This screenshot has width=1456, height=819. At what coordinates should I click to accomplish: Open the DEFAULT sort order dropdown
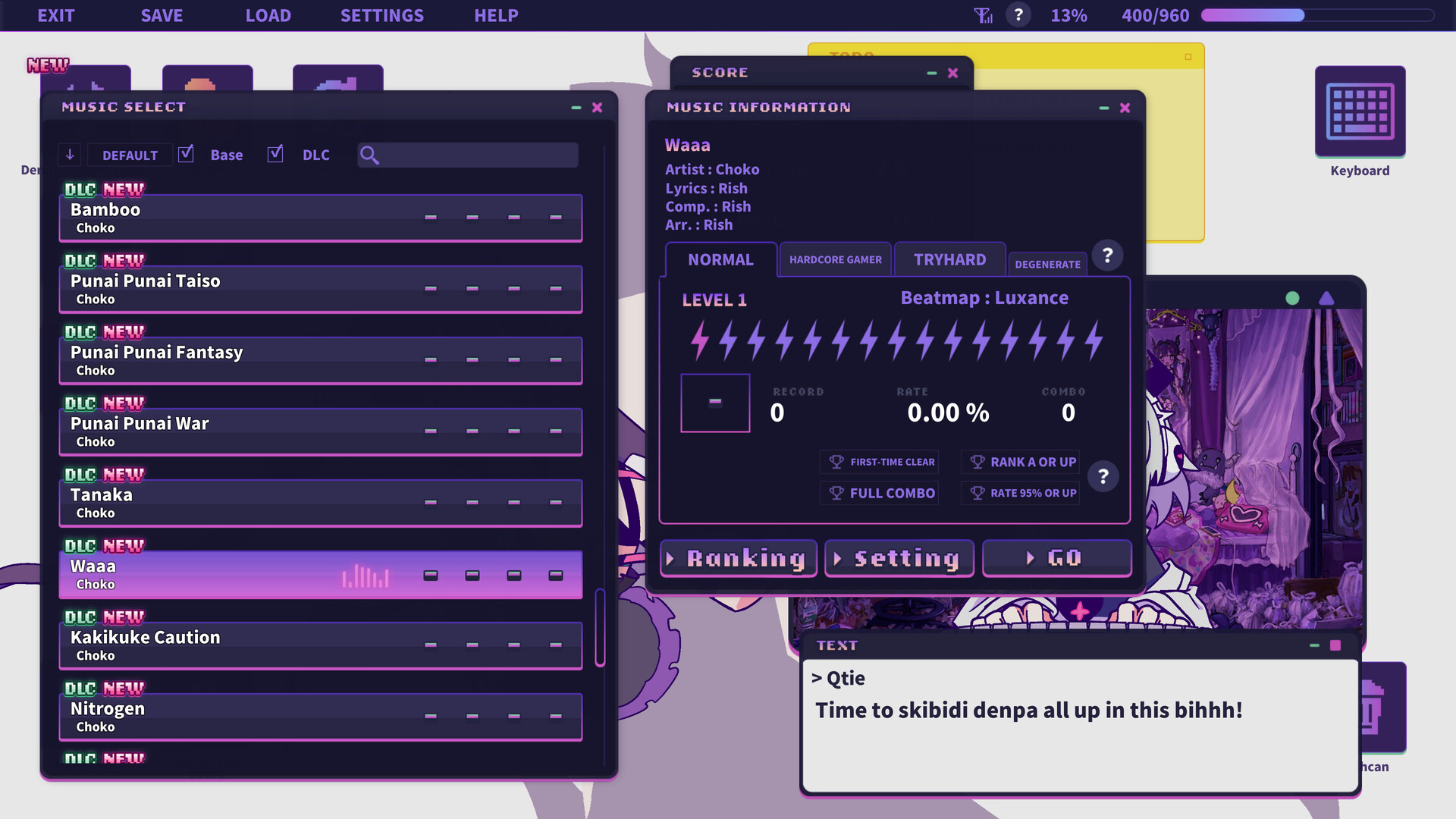129,155
